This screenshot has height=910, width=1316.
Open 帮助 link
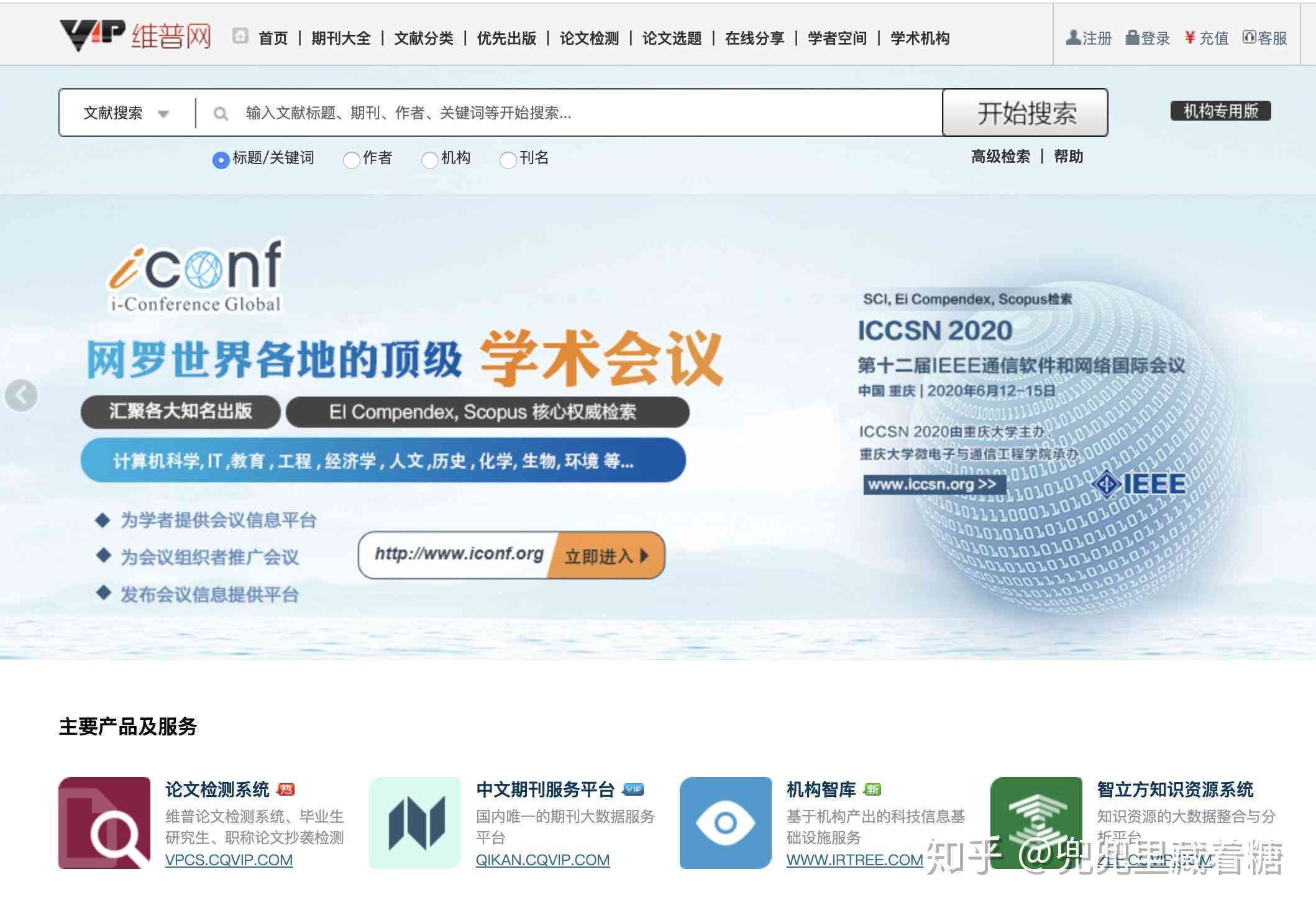[1068, 157]
